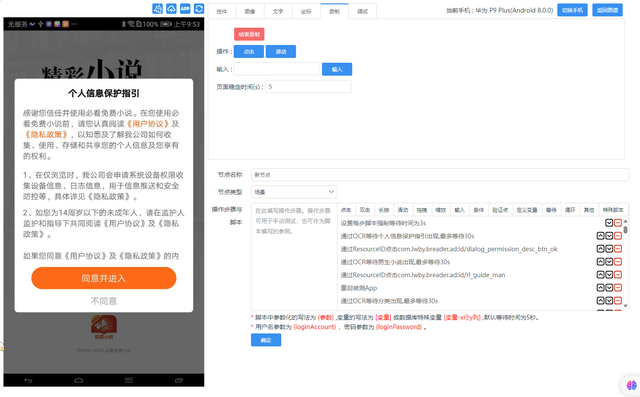This screenshot has width=640, height=397.
Task: Switch to the 控件 tab
Action: [x=222, y=11]
